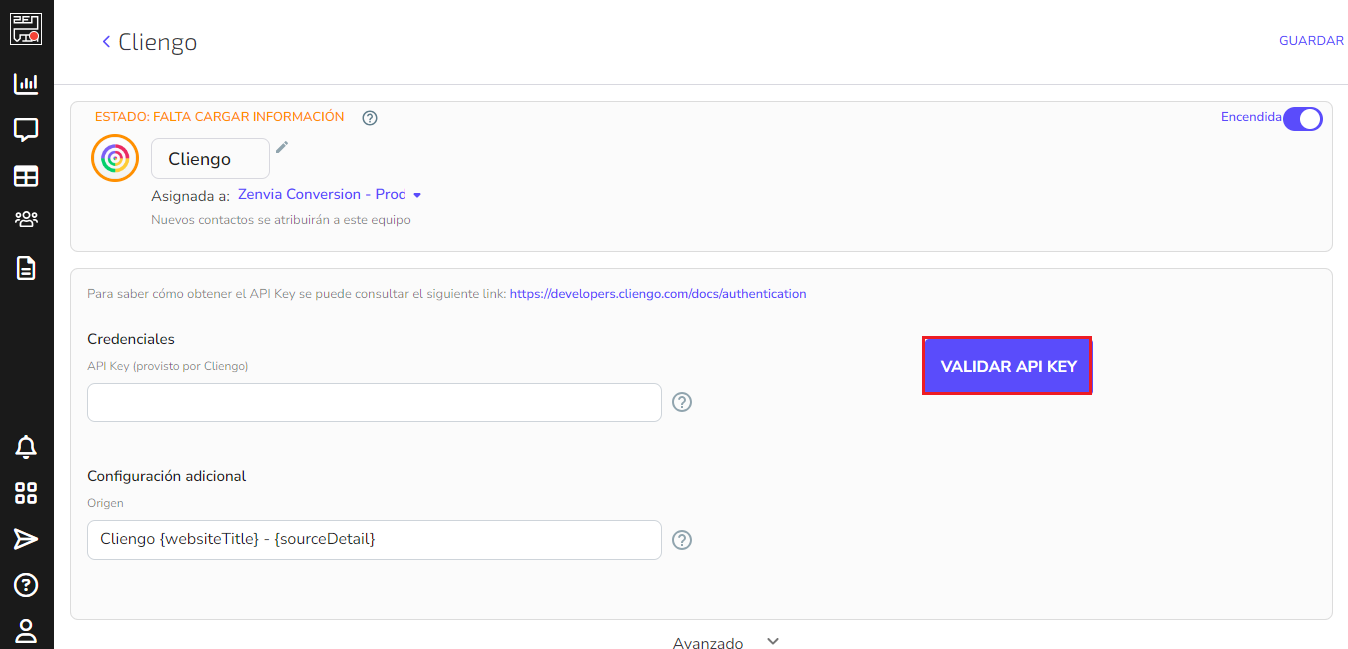The width and height of the screenshot is (1348, 649).
Task: Click the integration name field Cliengo
Action: (x=210, y=159)
